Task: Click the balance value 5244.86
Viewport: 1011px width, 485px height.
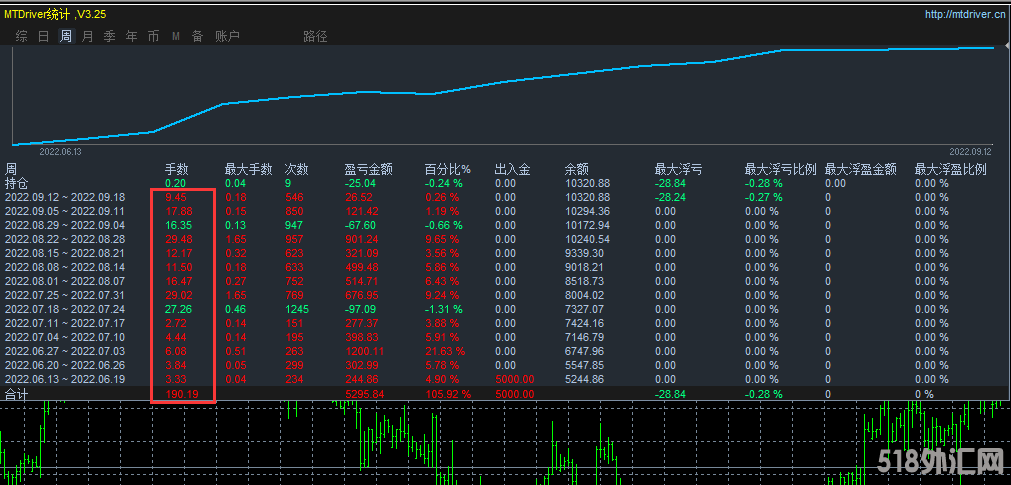Action: click(x=584, y=379)
